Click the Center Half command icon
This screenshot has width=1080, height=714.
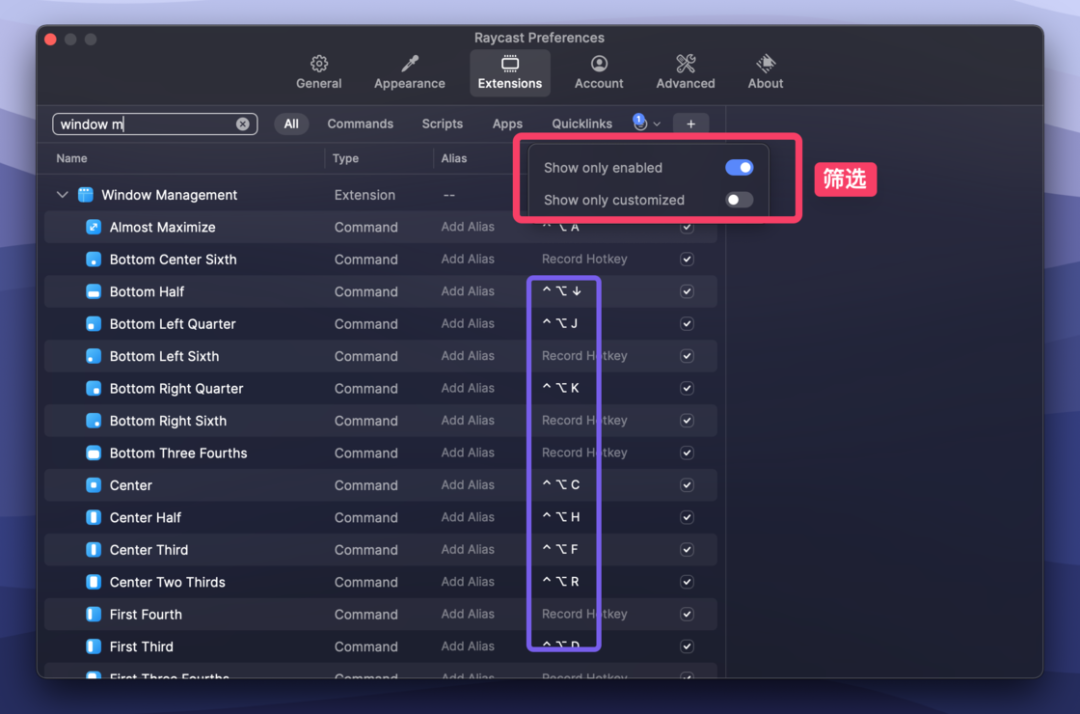(94, 518)
